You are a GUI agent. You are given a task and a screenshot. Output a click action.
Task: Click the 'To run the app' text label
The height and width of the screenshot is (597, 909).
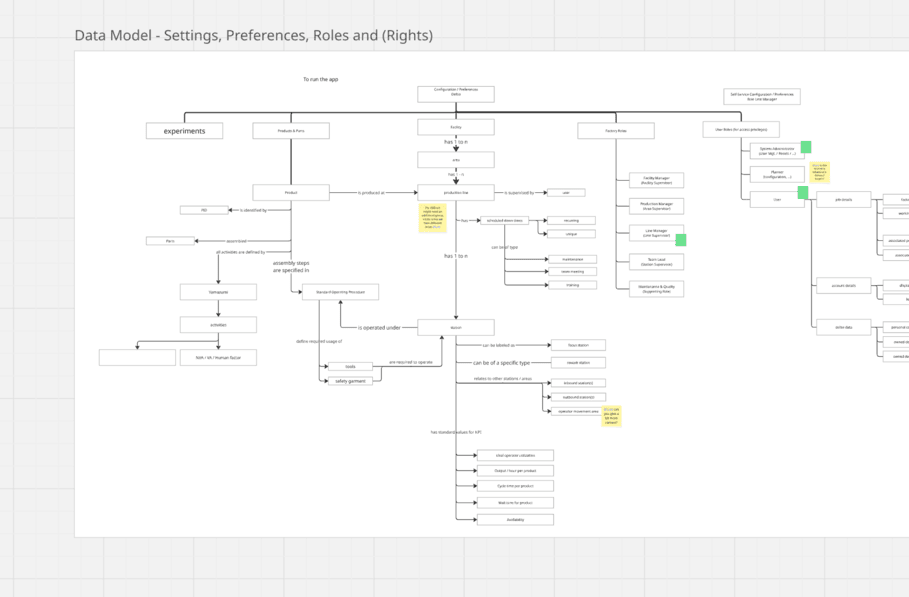[x=321, y=79]
